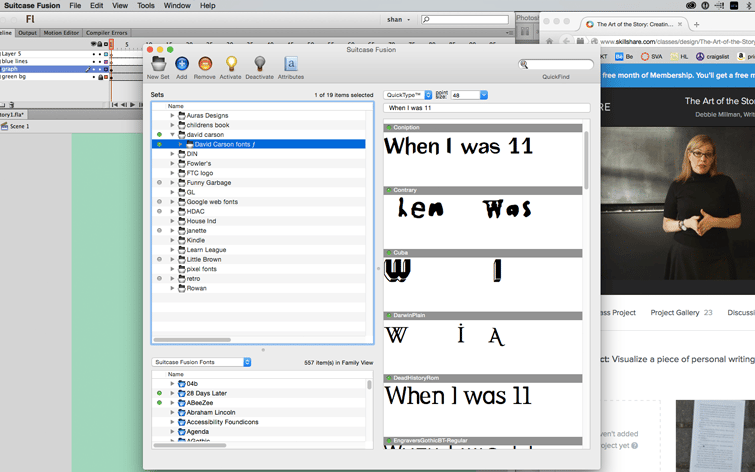Screen dimensions: 755x472
Task: Toggle activation dot for Google web fonts set
Action: click(x=159, y=202)
